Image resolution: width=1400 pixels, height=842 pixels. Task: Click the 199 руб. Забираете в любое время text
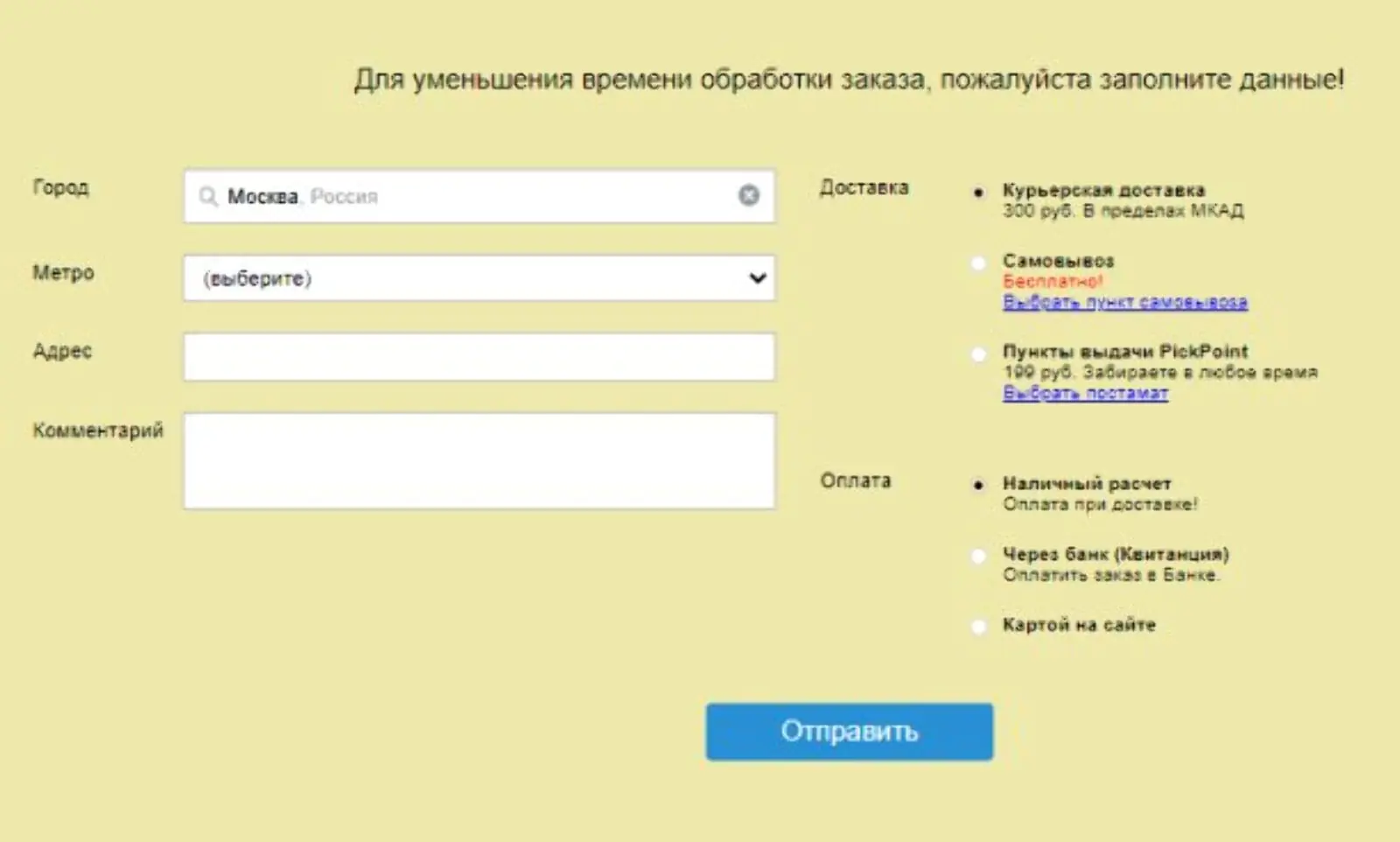(x=1160, y=373)
